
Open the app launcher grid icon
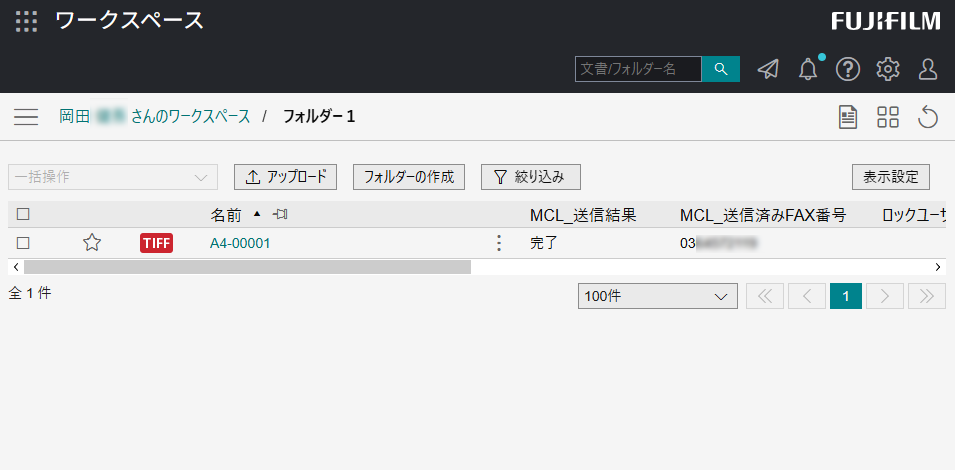pos(27,21)
